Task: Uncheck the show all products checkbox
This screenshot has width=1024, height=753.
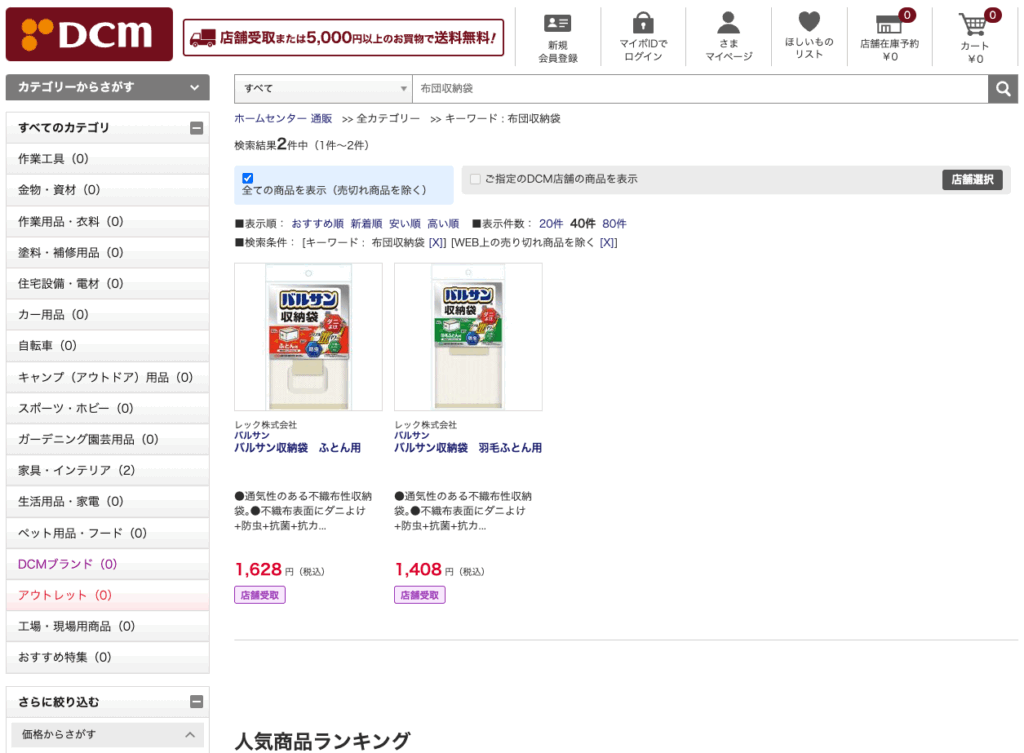Action: coord(248,178)
